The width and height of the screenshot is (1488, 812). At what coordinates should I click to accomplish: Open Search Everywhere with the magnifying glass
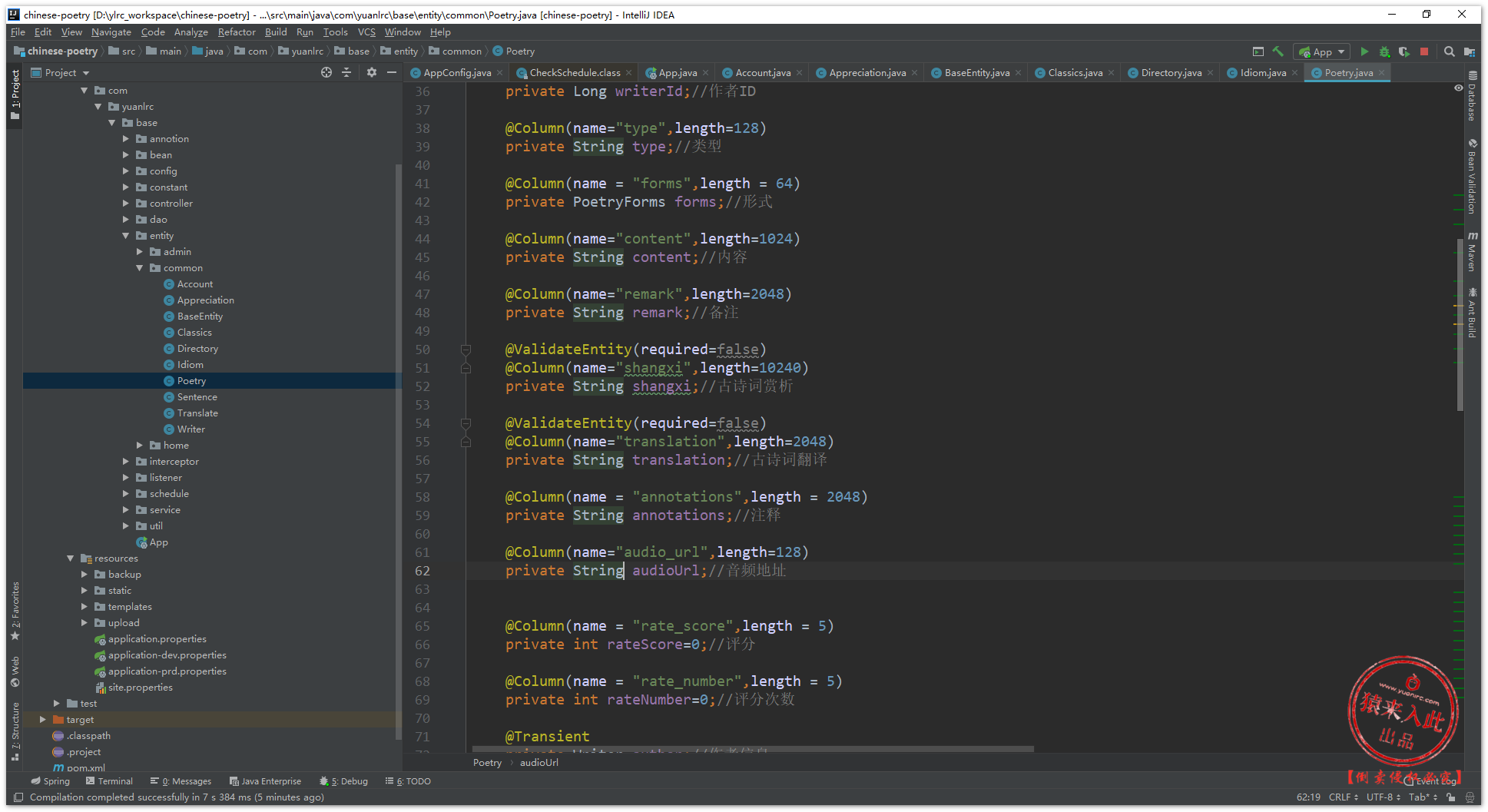point(1449,51)
